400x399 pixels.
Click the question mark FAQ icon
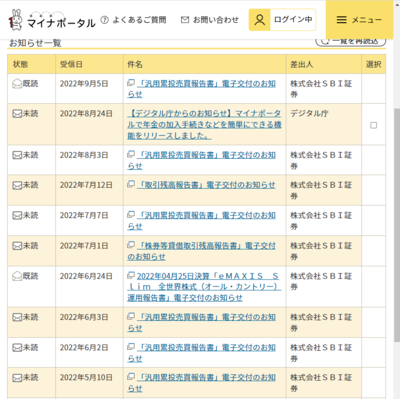[x=104, y=20]
